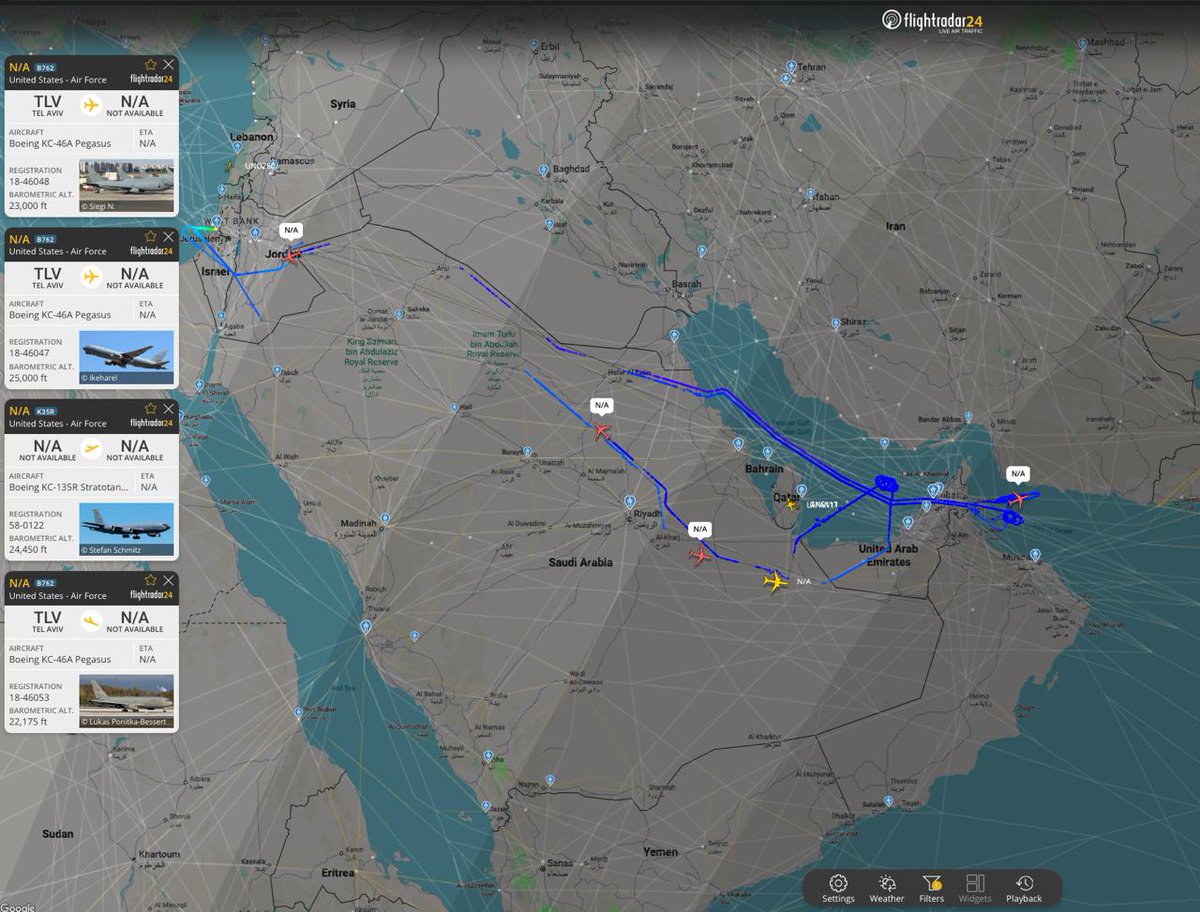Click the 22,175 ft barometric altitude value

tap(28, 722)
